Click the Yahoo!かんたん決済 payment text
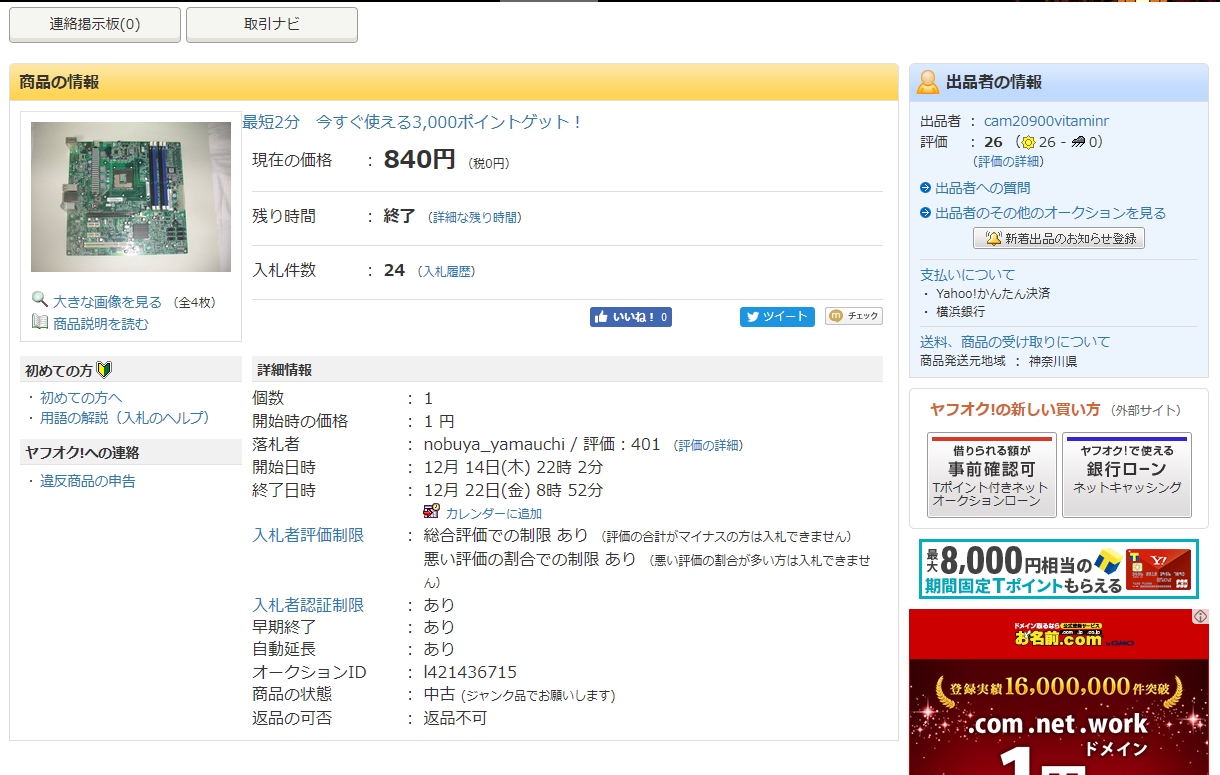 click(993, 294)
